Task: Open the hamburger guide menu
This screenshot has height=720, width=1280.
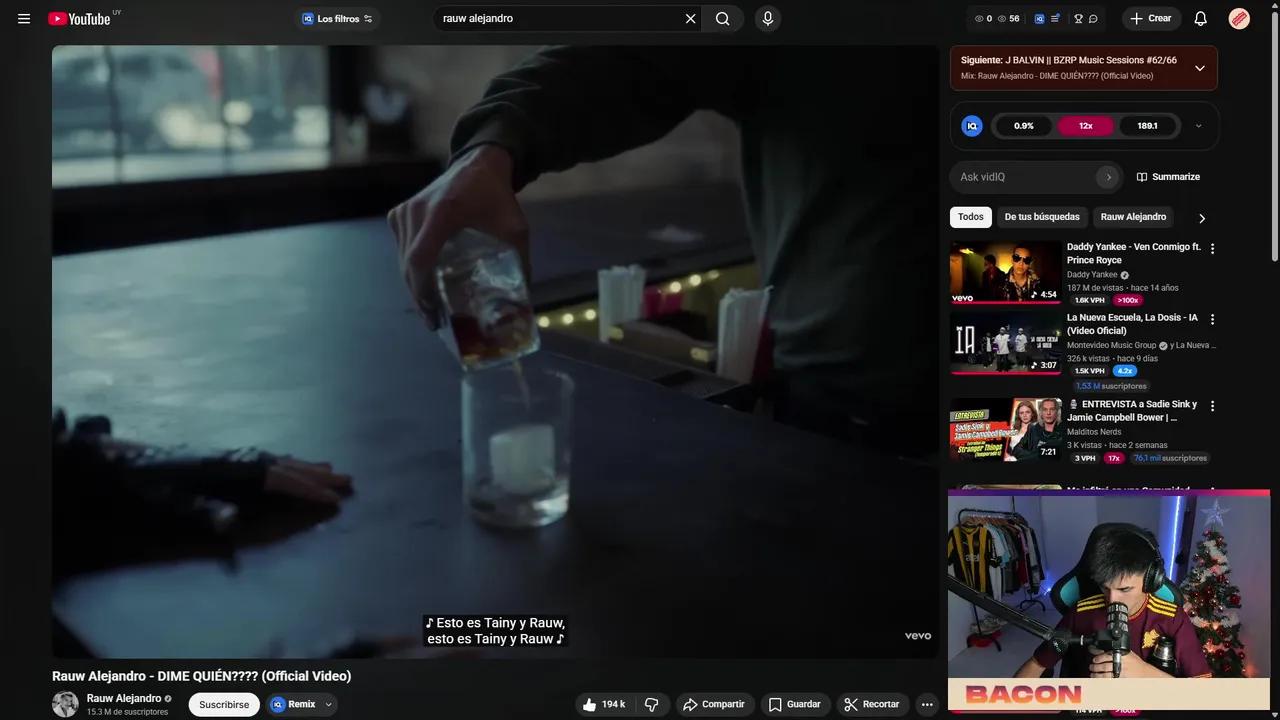Action: pyautogui.click(x=24, y=19)
